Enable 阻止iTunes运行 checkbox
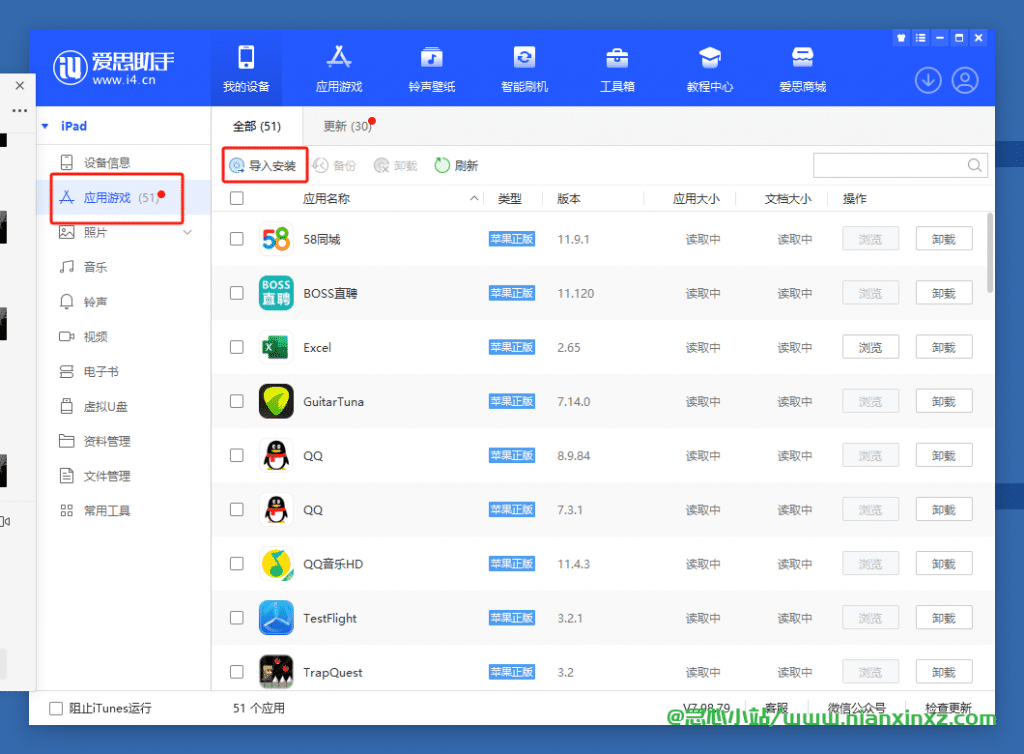Viewport: 1024px width, 754px height. coord(56,708)
